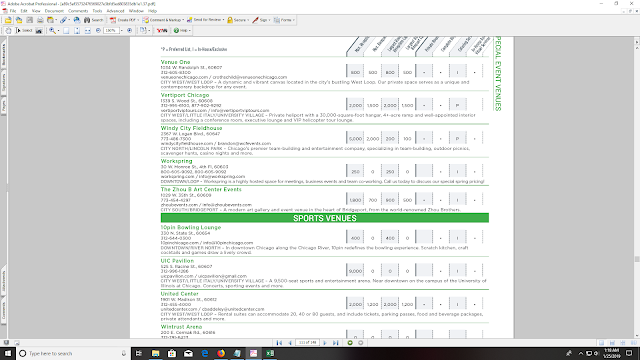Image resolution: width=640 pixels, height=360 pixels.
Task: Click the 'UIC Pavilion' venue name
Action: coord(177,261)
